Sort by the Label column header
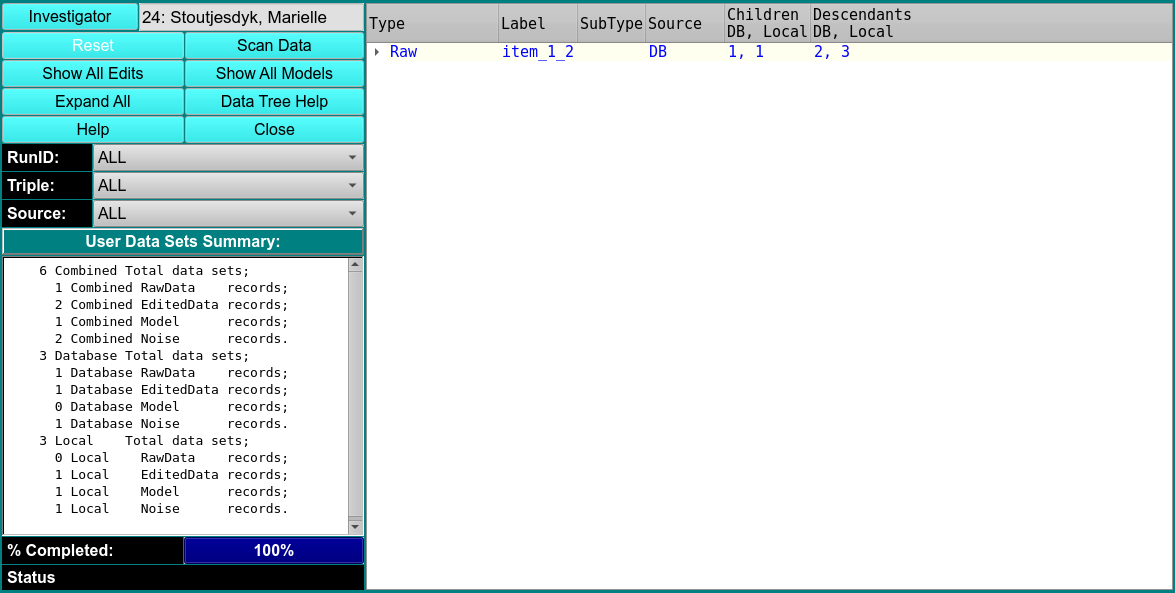 [537, 23]
